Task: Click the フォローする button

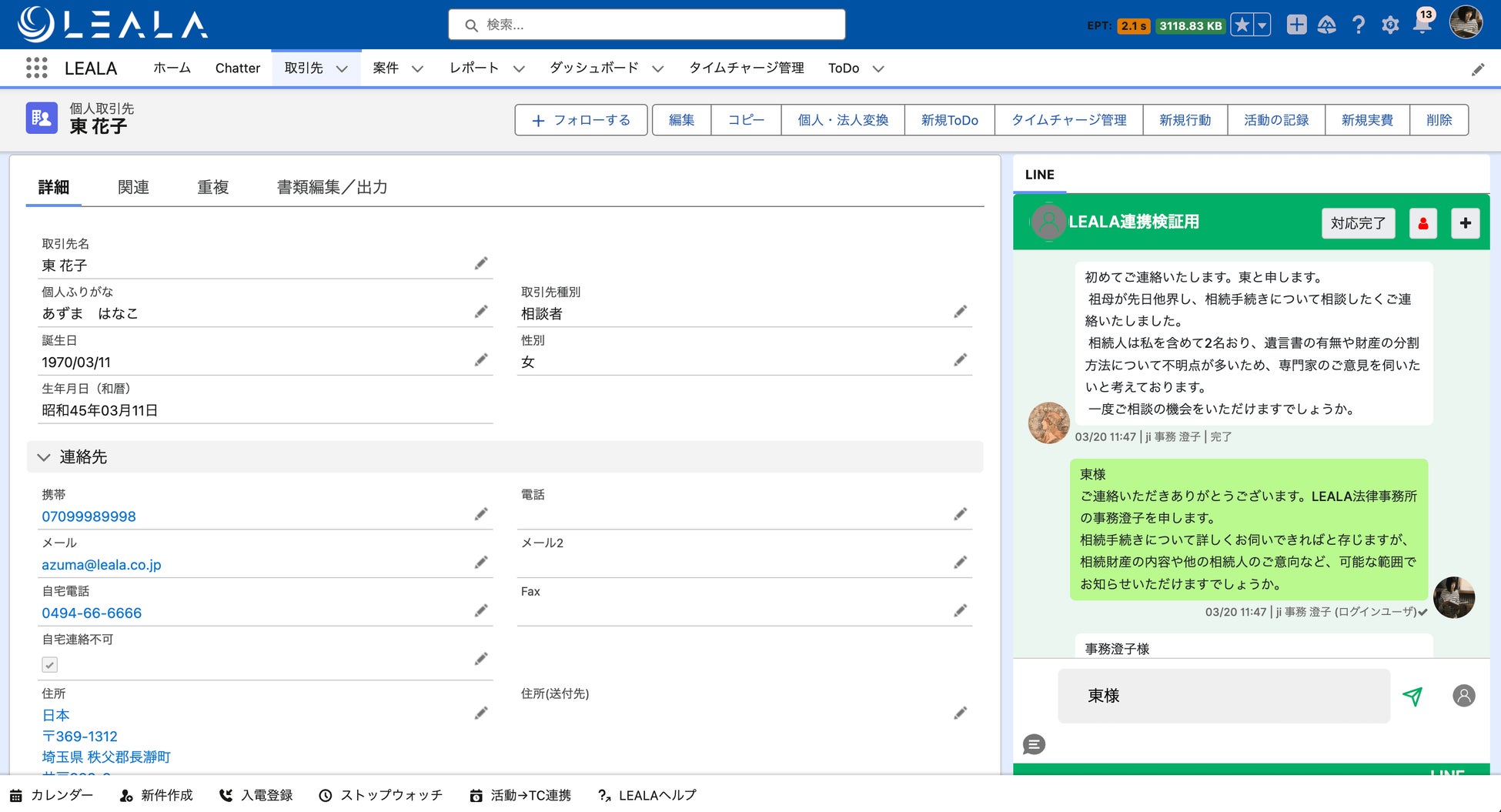Action: point(581,120)
